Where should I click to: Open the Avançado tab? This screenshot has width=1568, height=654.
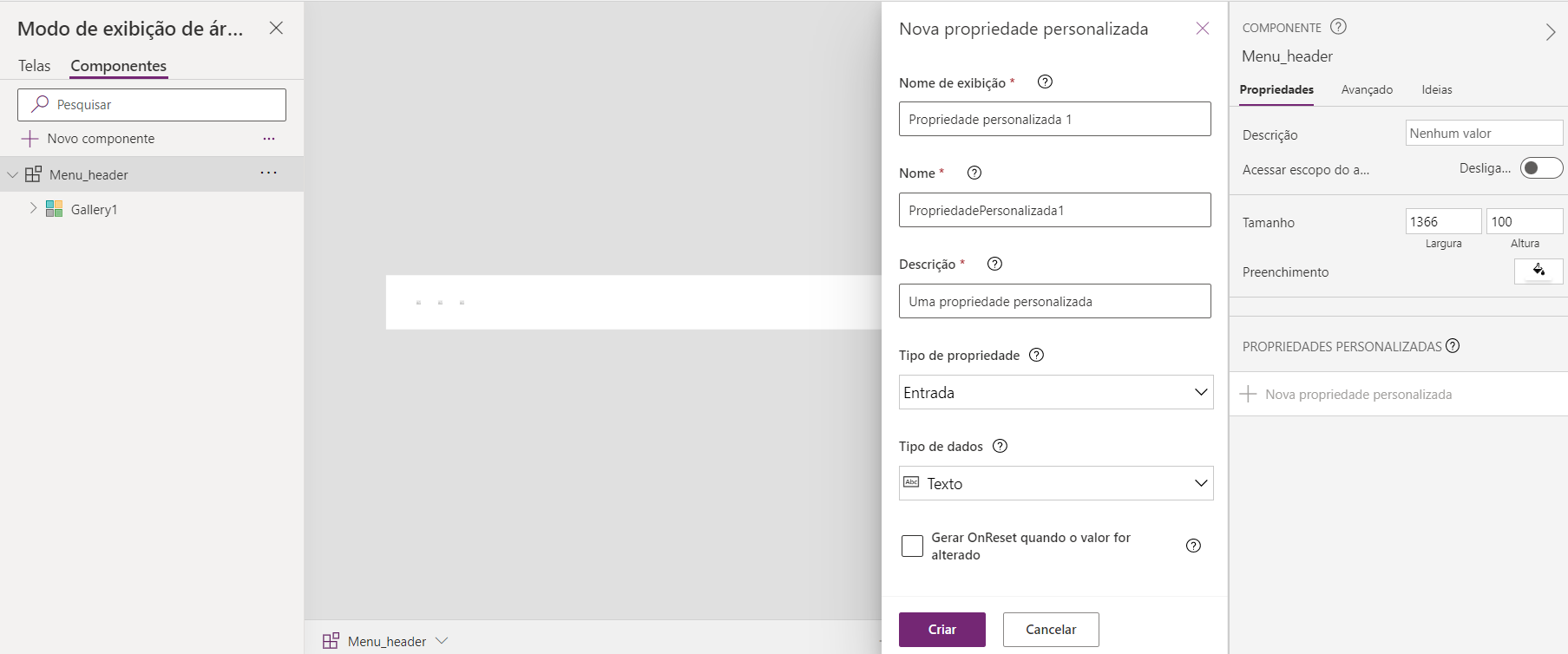tap(1367, 89)
